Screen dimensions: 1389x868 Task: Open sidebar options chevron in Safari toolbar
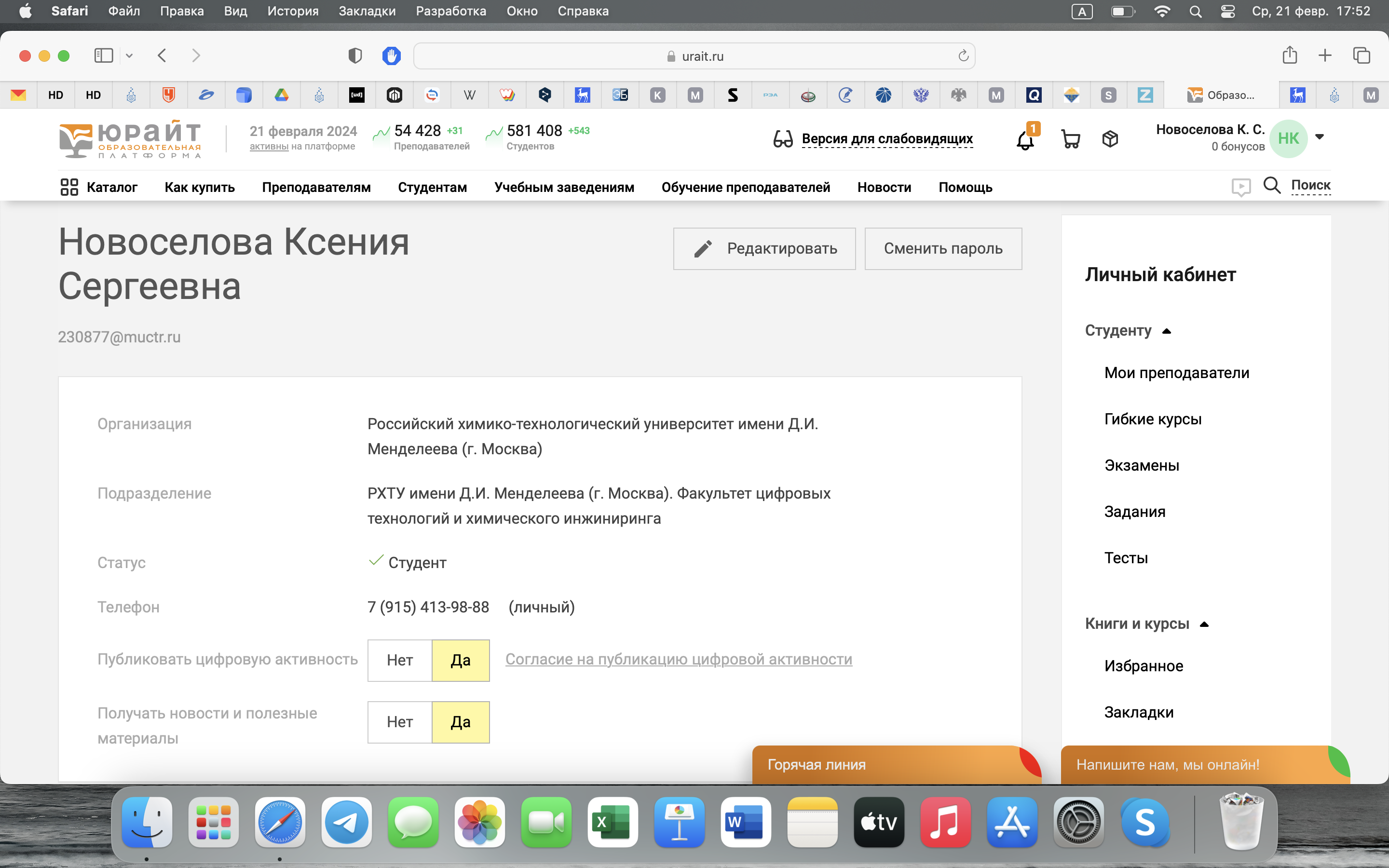tap(129, 55)
